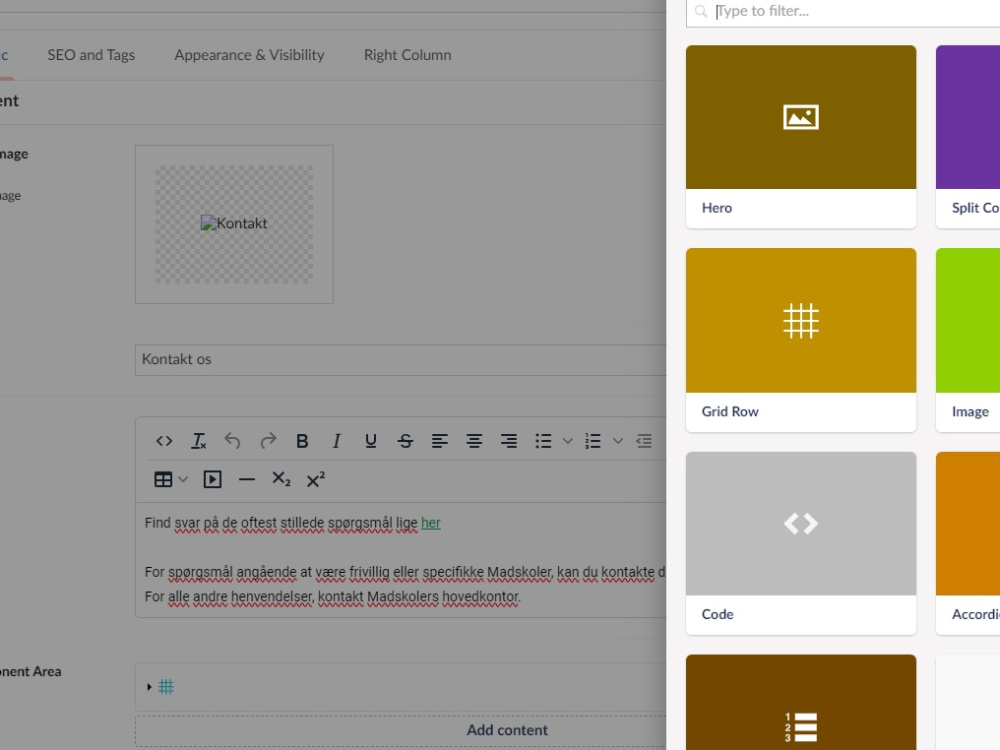Choose the Grid Row component card
Viewport: 1000px width, 750px height.
[x=801, y=340]
